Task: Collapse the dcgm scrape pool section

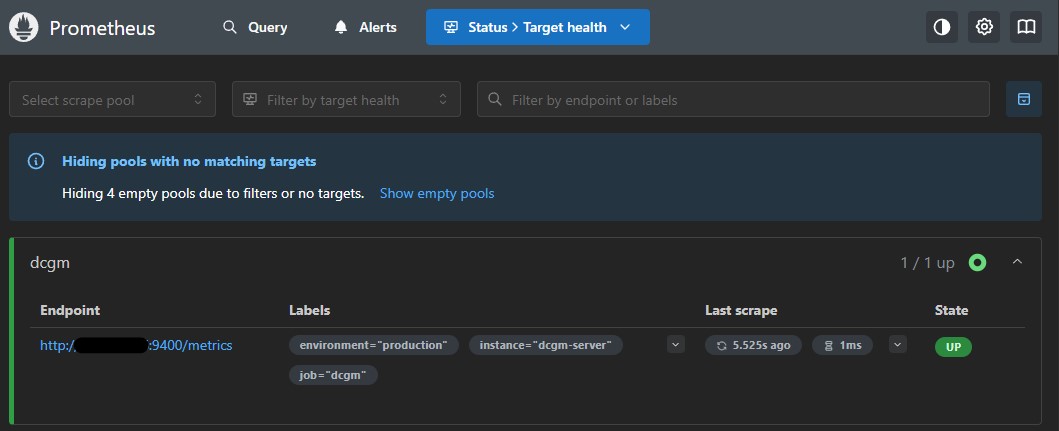Action: [1017, 262]
